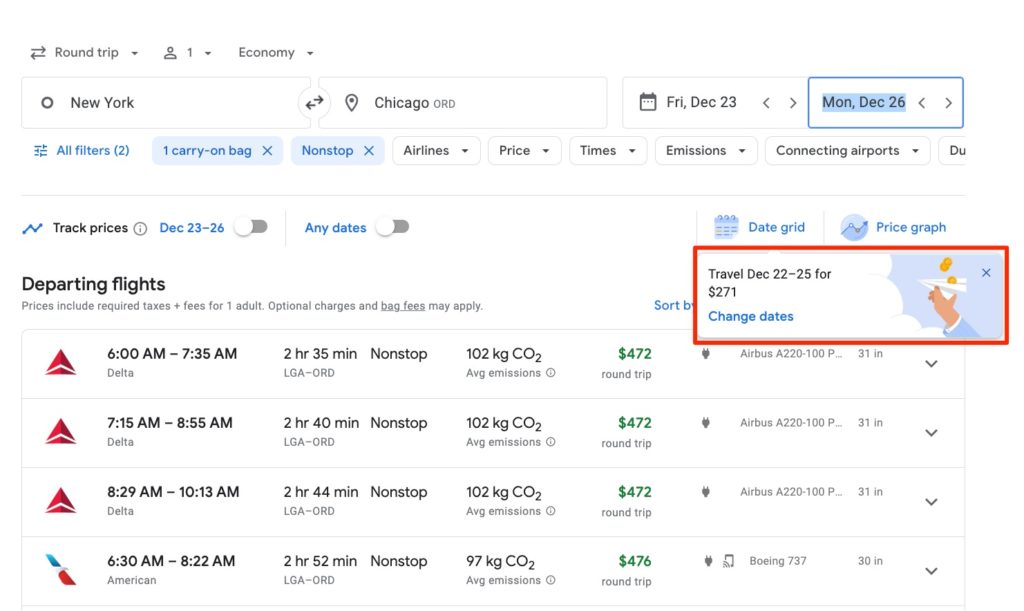Open the Price graph
1024x611 pixels.
(x=893, y=227)
